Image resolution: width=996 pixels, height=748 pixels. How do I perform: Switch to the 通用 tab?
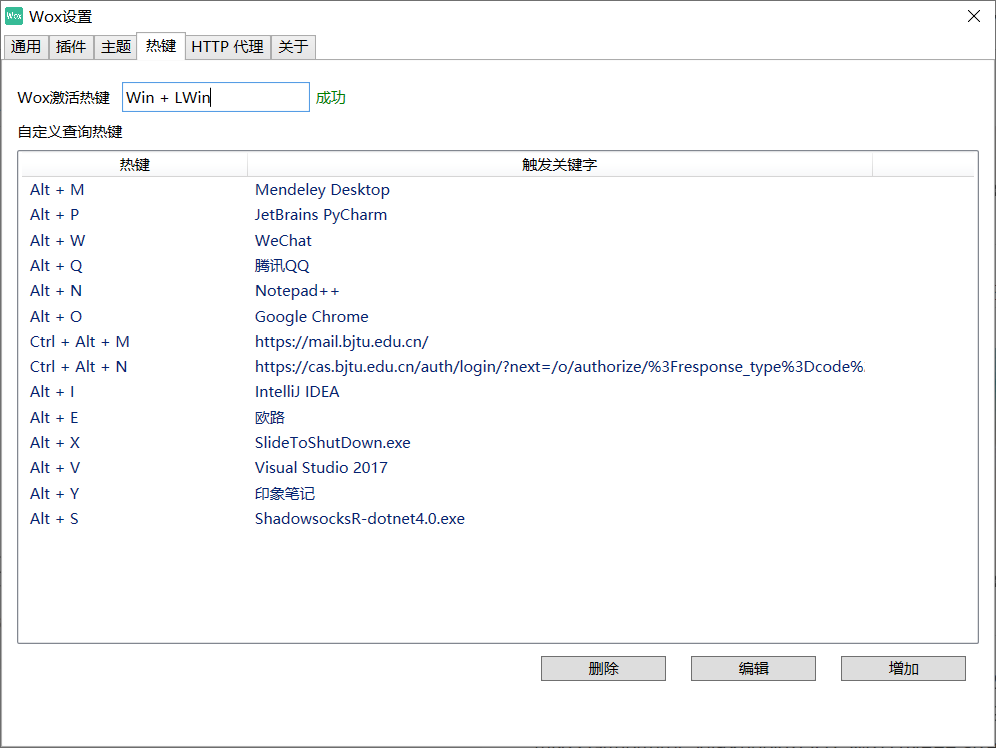click(x=26, y=47)
